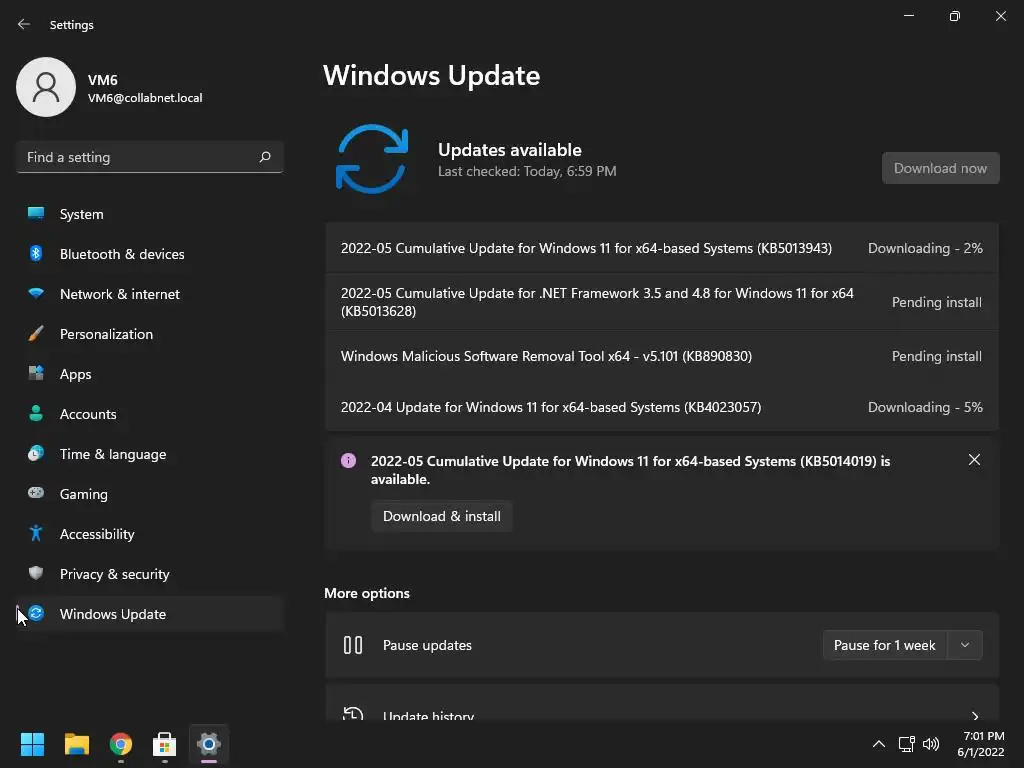
Task: Click the Update history clock icon
Action: (x=353, y=713)
